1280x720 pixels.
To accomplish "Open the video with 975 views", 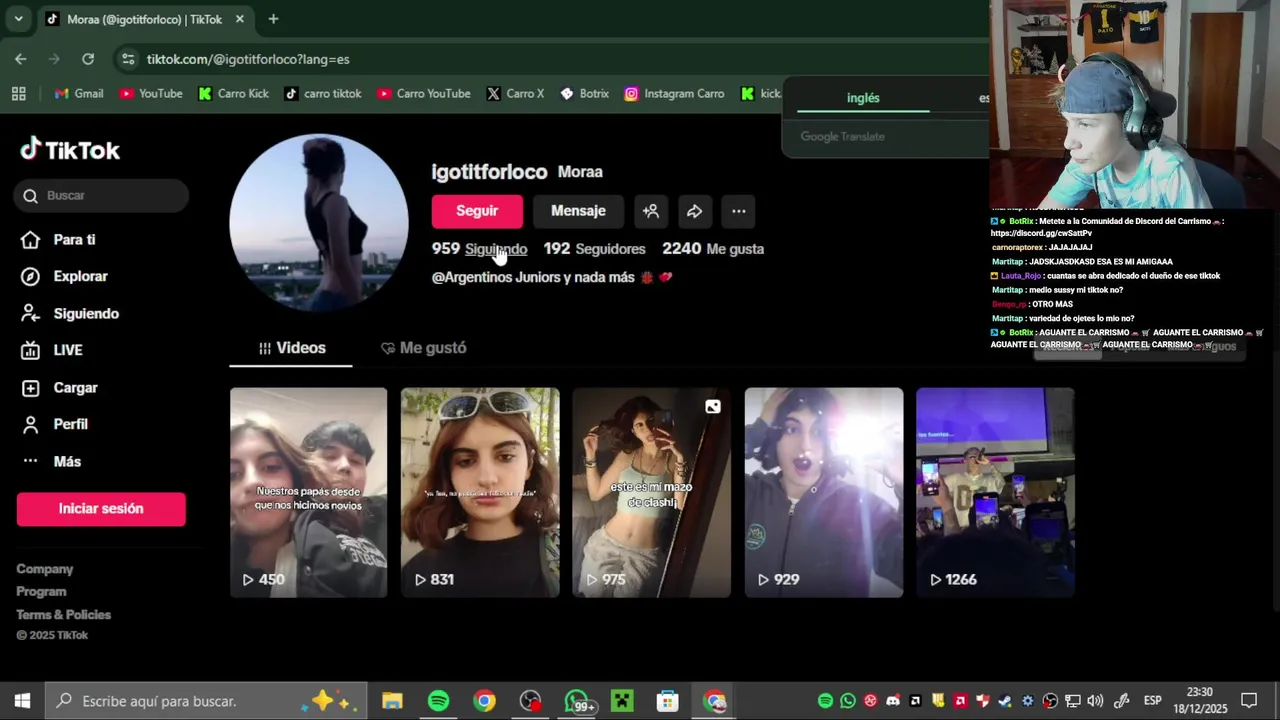I will point(651,493).
